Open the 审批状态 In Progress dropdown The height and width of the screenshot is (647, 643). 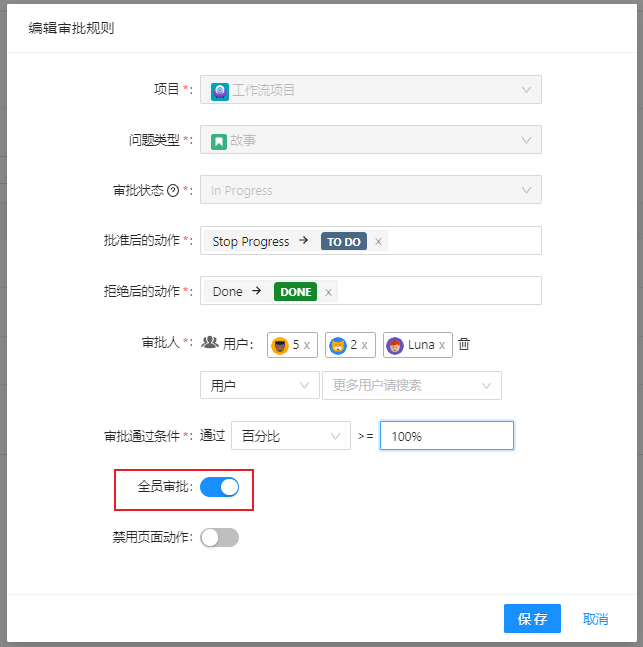coord(370,190)
